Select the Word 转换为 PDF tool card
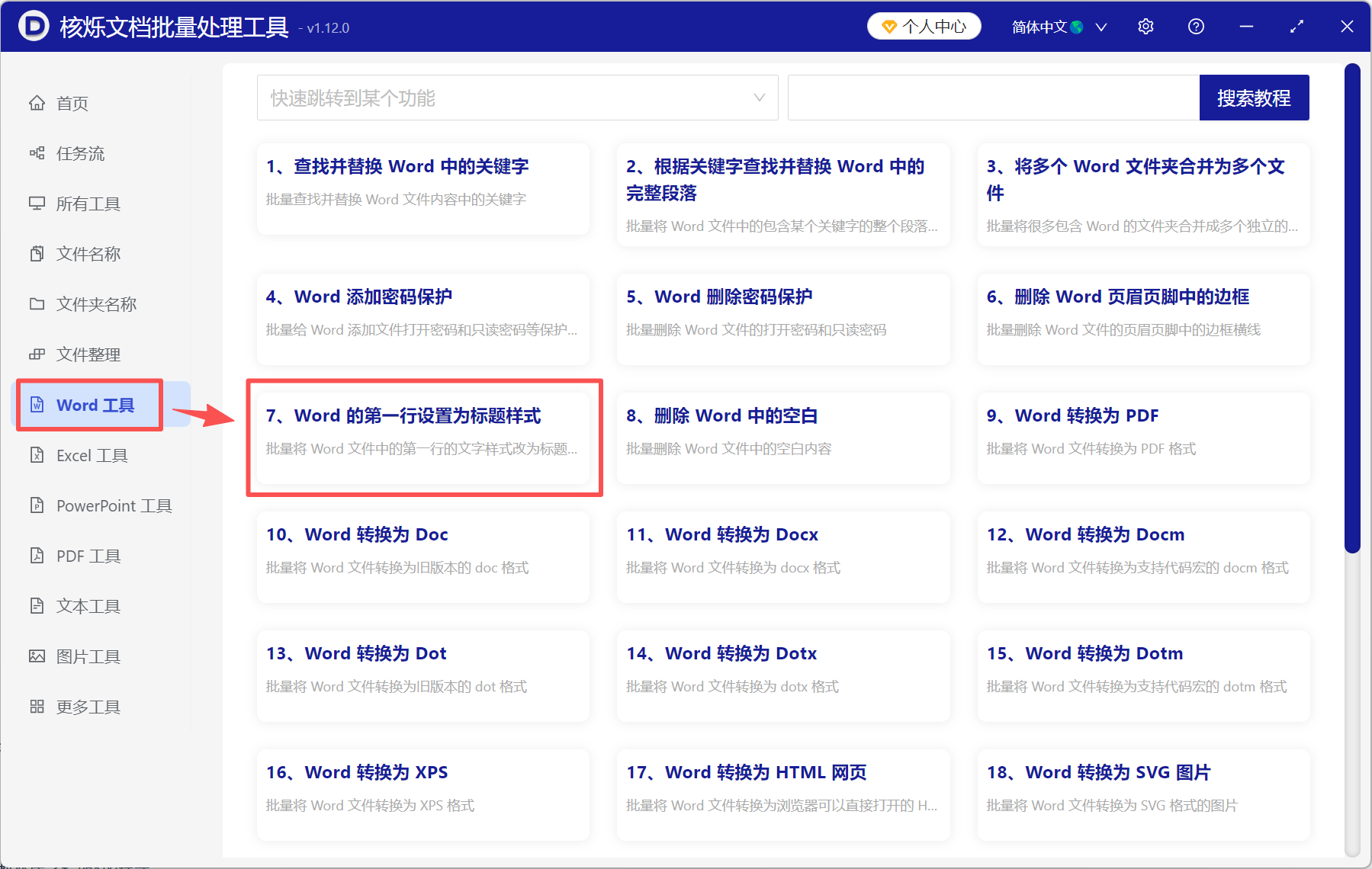 [x=1142, y=438]
